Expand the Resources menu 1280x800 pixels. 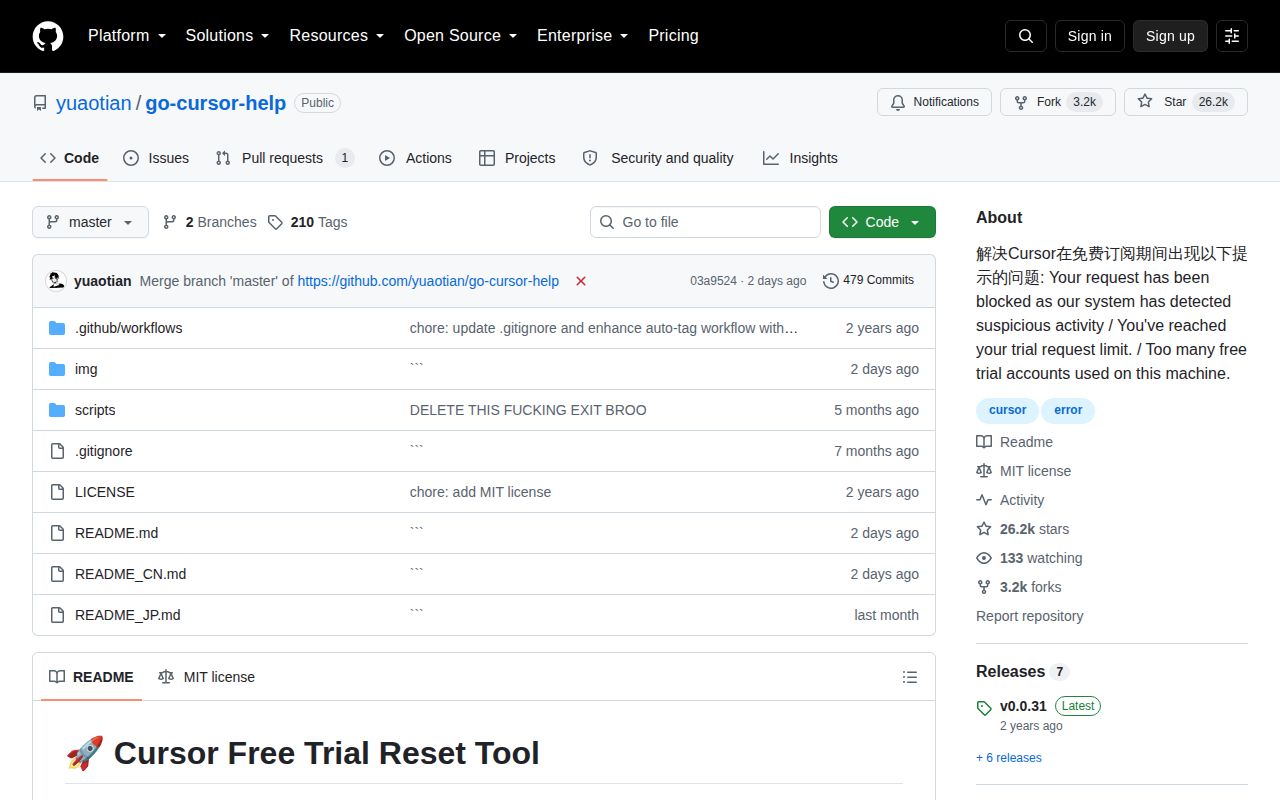pos(337,36)
